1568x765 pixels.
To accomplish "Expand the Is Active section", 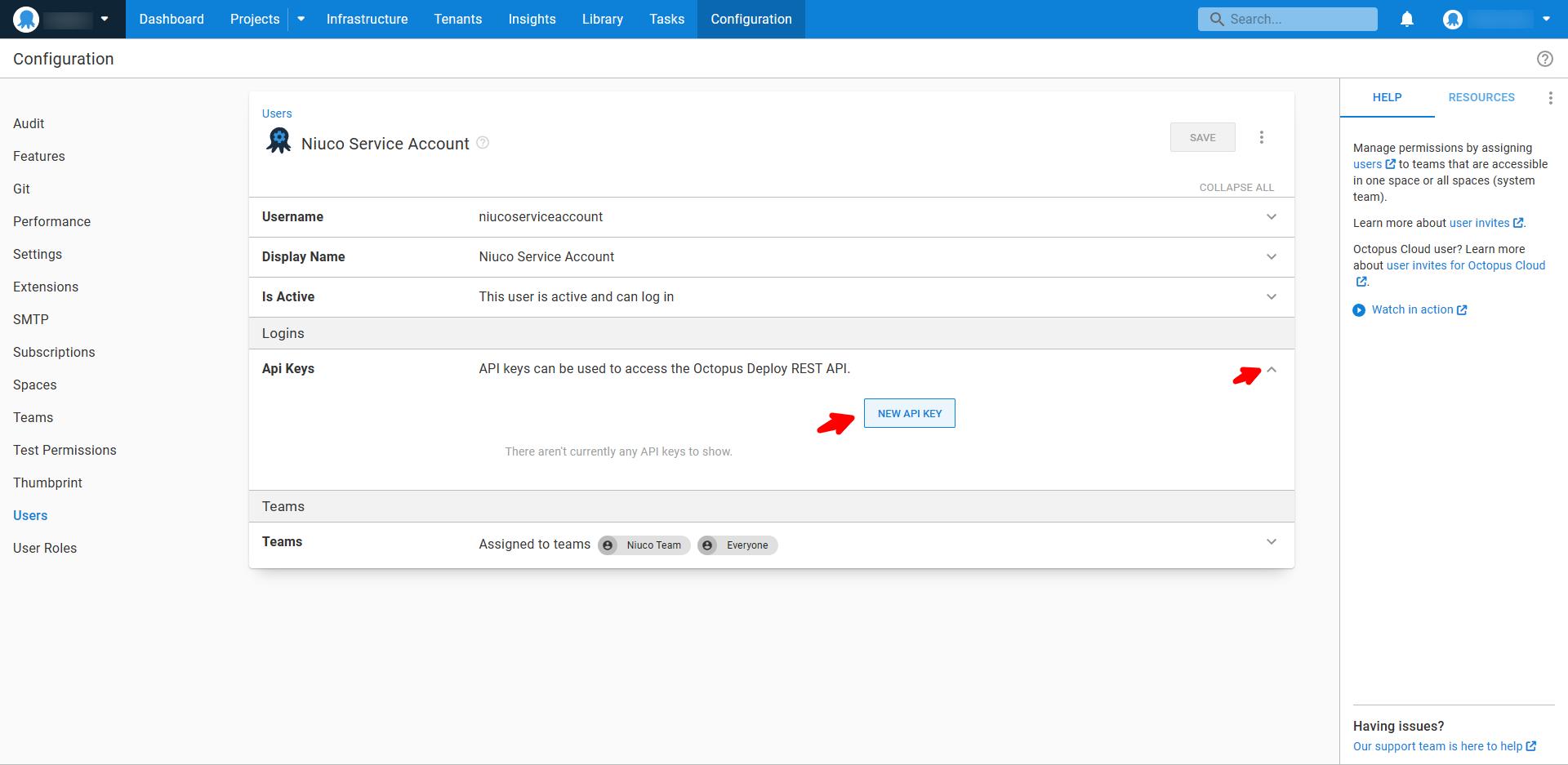I will [x=1272, y=297].
